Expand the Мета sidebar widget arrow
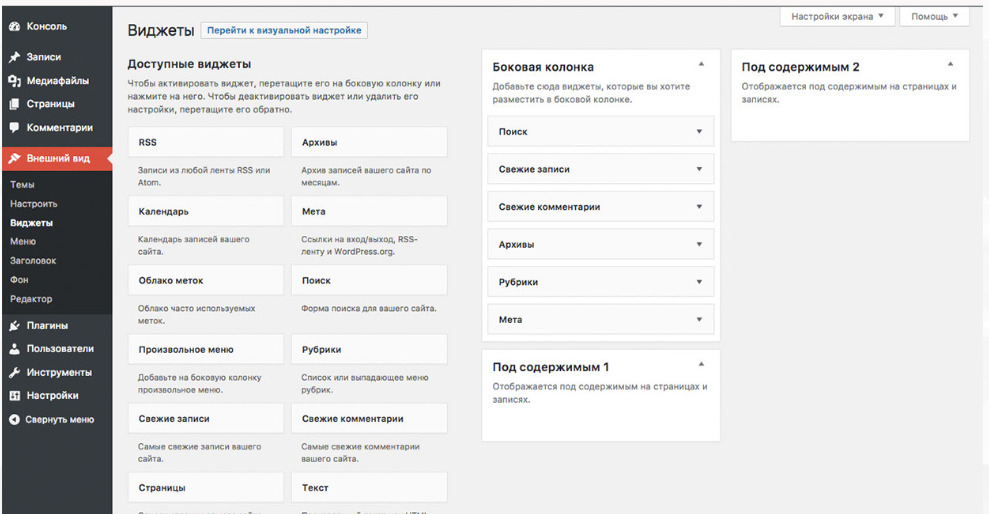Screen dimensions: 989x514 click(699, 320)
